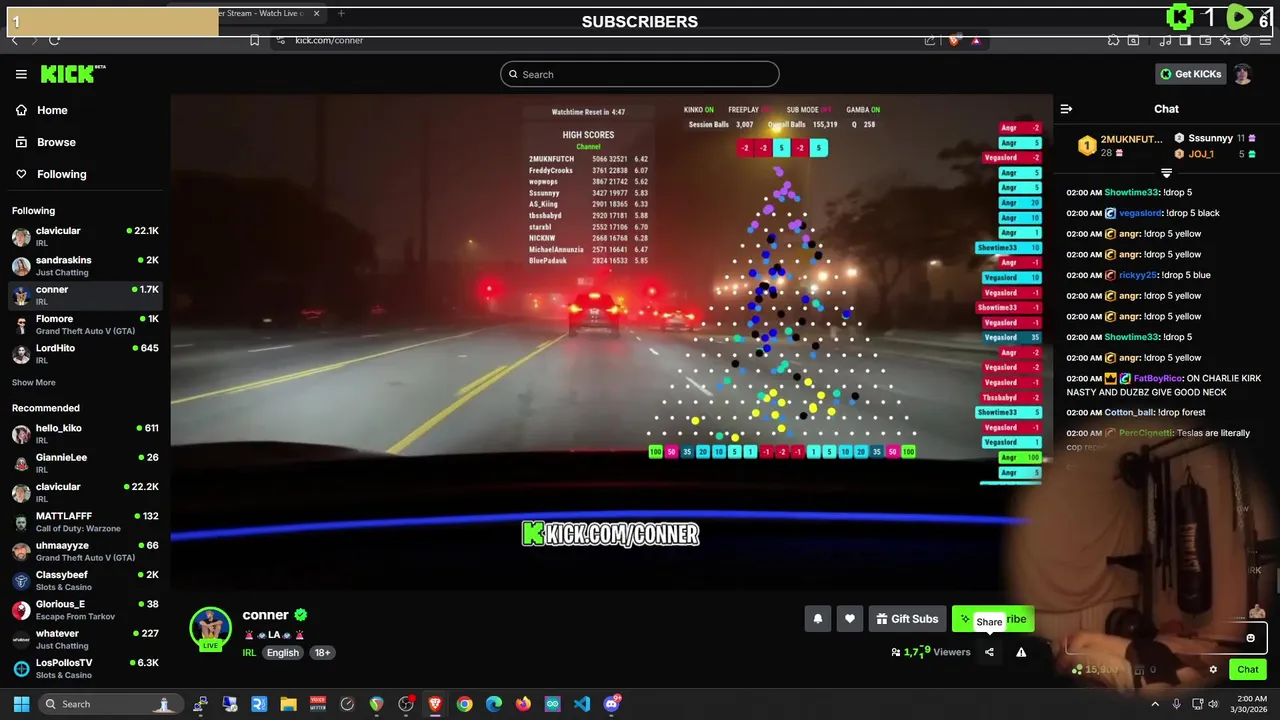Open the hamburger sidebar menu
1280x720 pixels.
(21, 74)
